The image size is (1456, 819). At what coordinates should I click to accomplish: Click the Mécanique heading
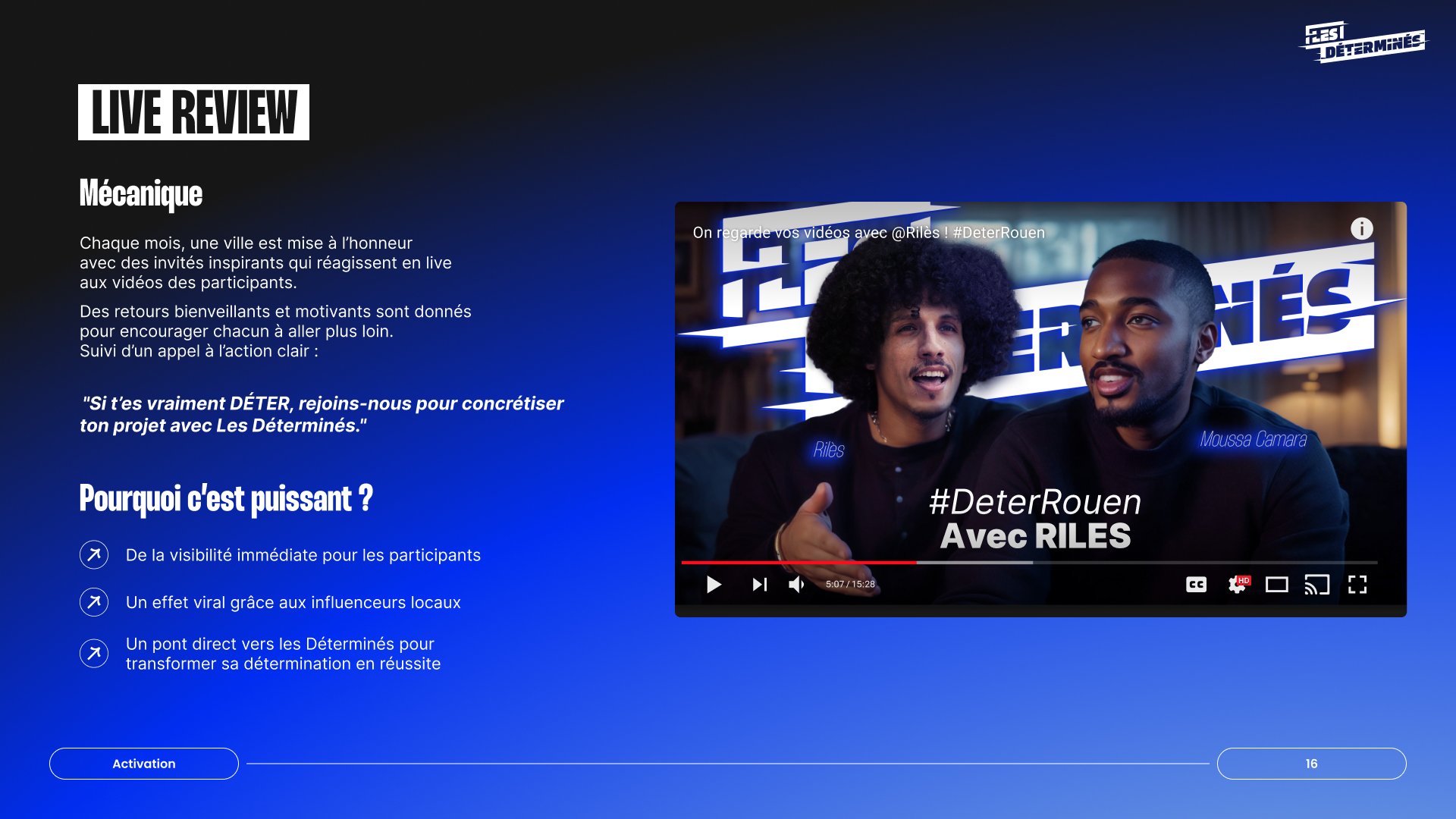pos(141,193)
